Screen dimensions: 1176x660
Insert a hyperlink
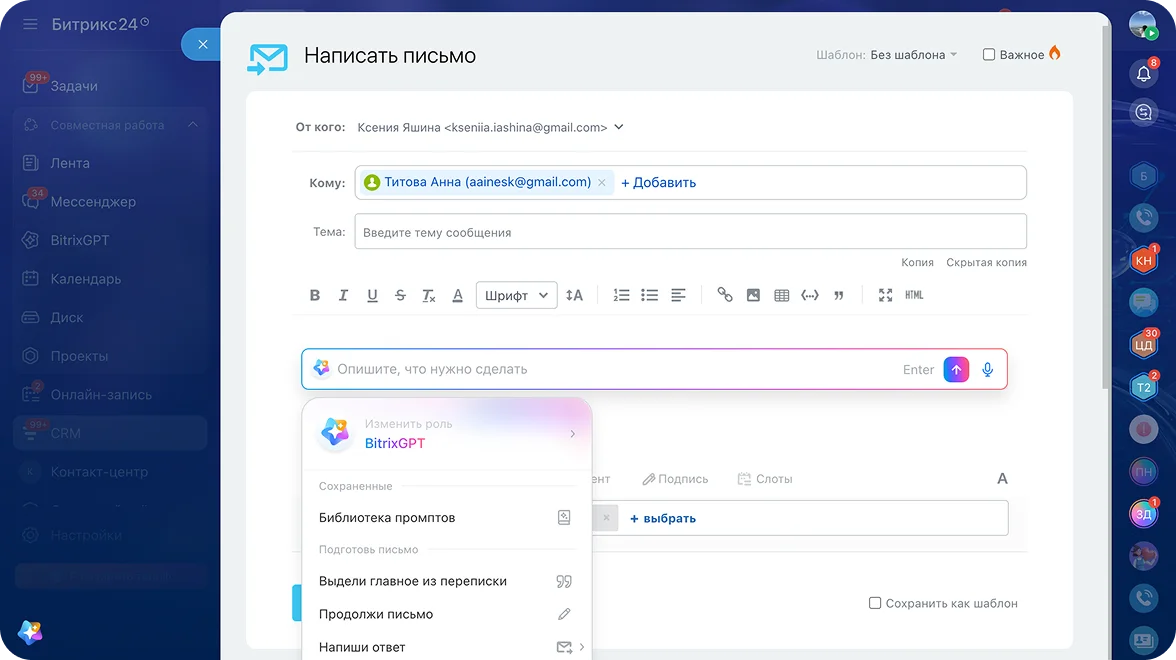pyautogui.click(x=724, y=295)
